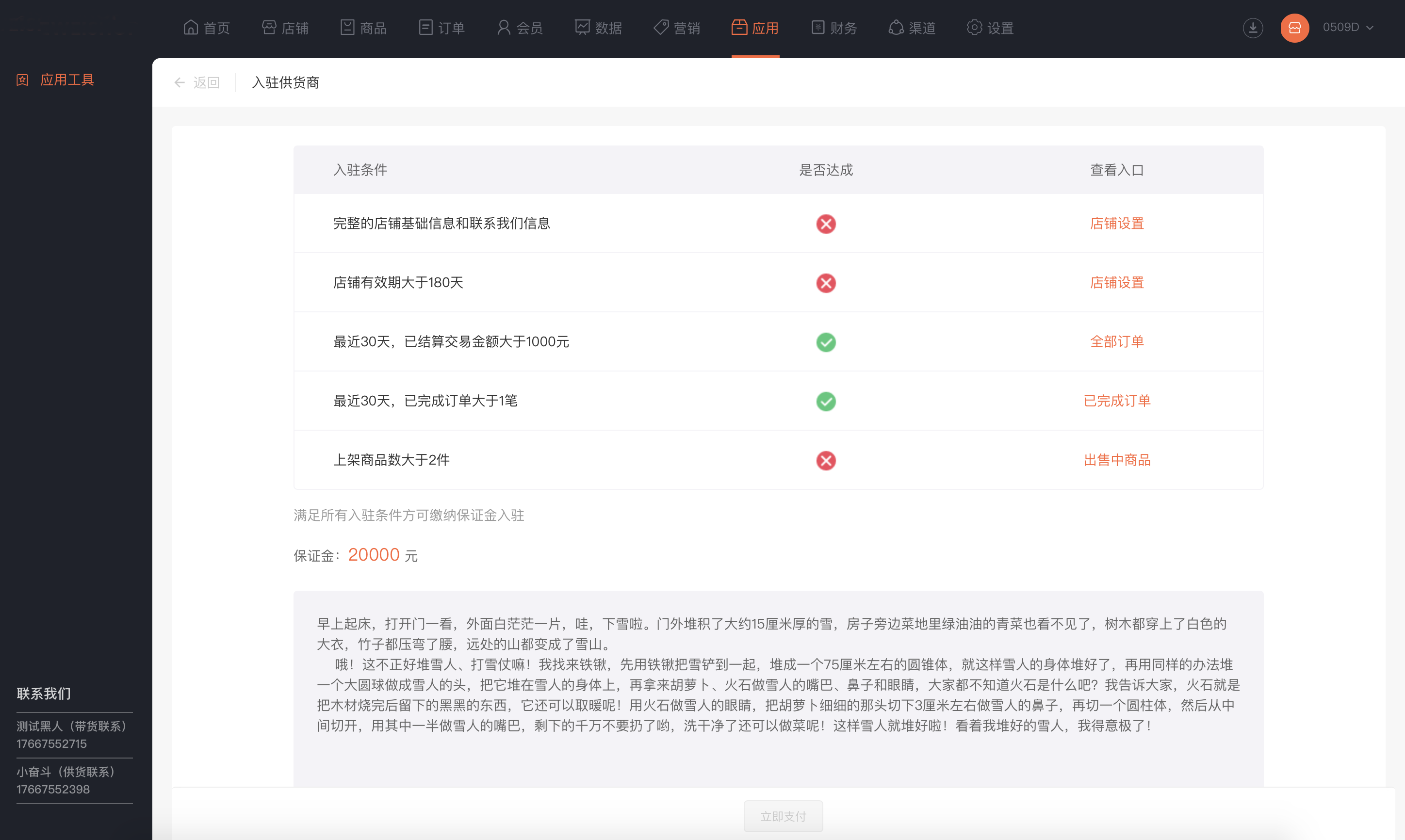Click the 应用工具 sidebar icon
This screenshot has height=840, width=1405.
23,80
